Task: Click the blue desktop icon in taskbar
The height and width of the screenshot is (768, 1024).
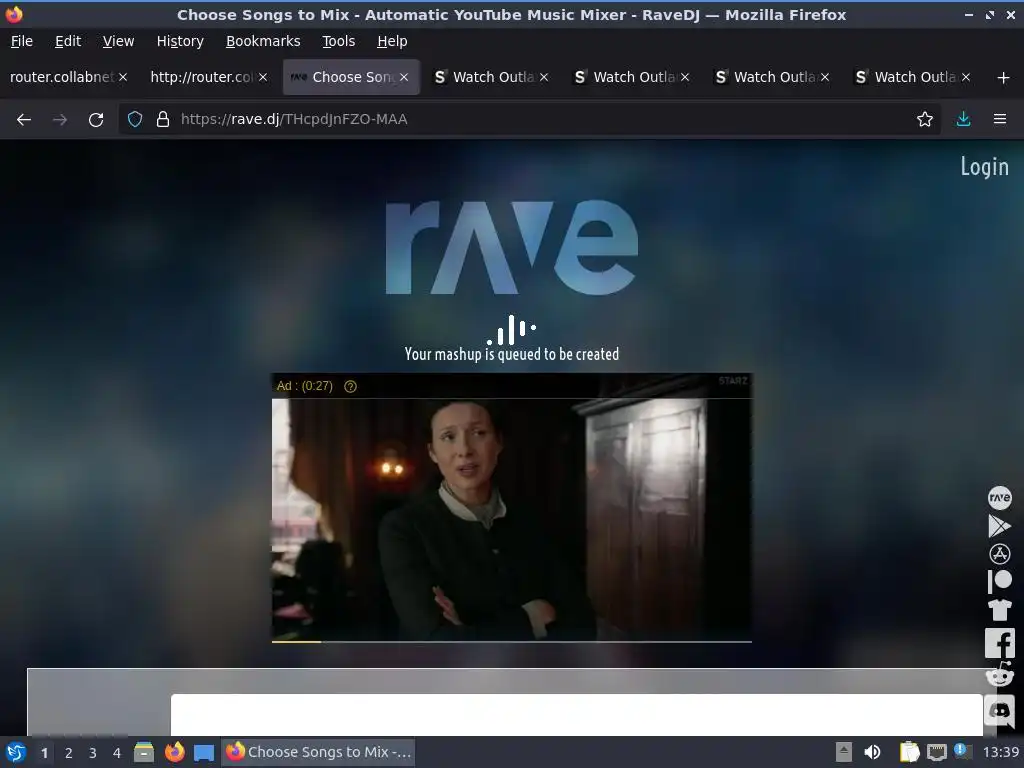Action: pyautogui.click(x=204, y=752)
